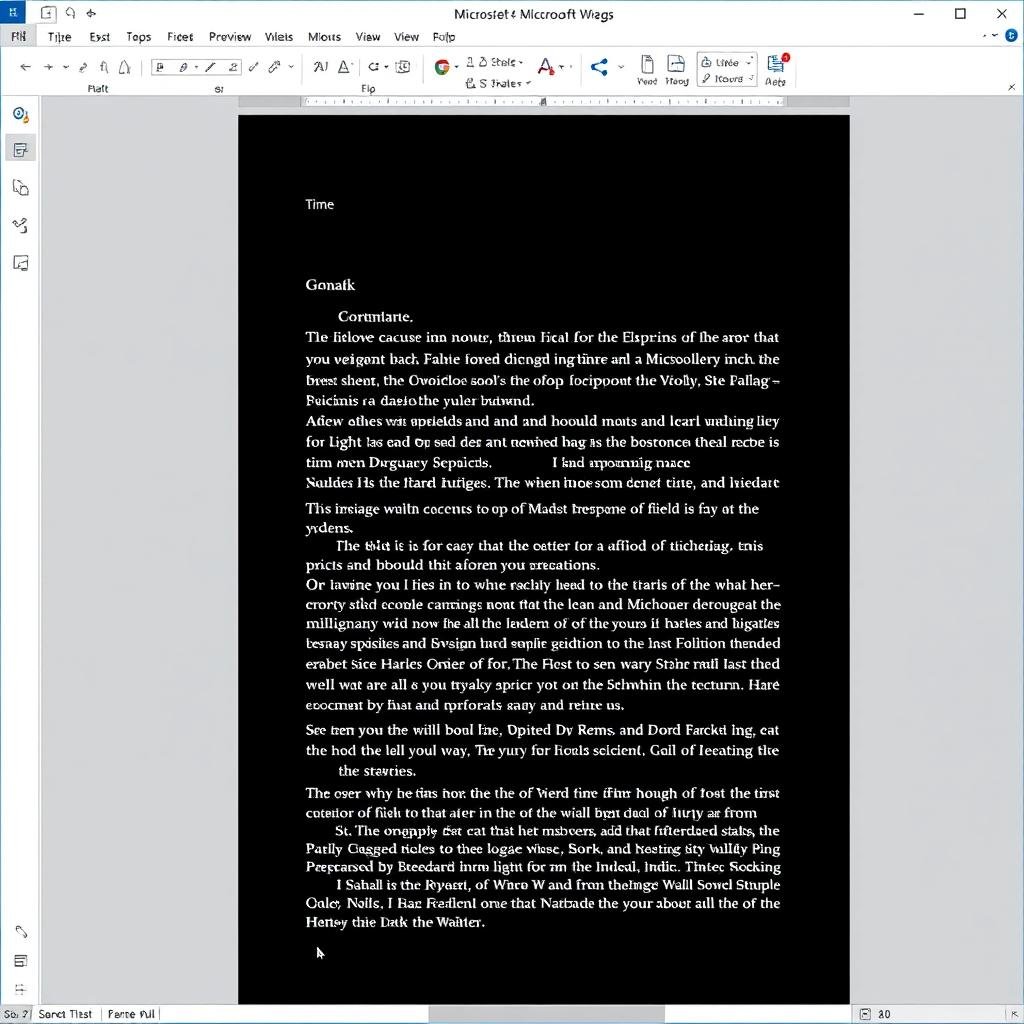1024x1024 pixels.
Task: Click the layout icon beside the 80 zoom value
Action: 865,1014
